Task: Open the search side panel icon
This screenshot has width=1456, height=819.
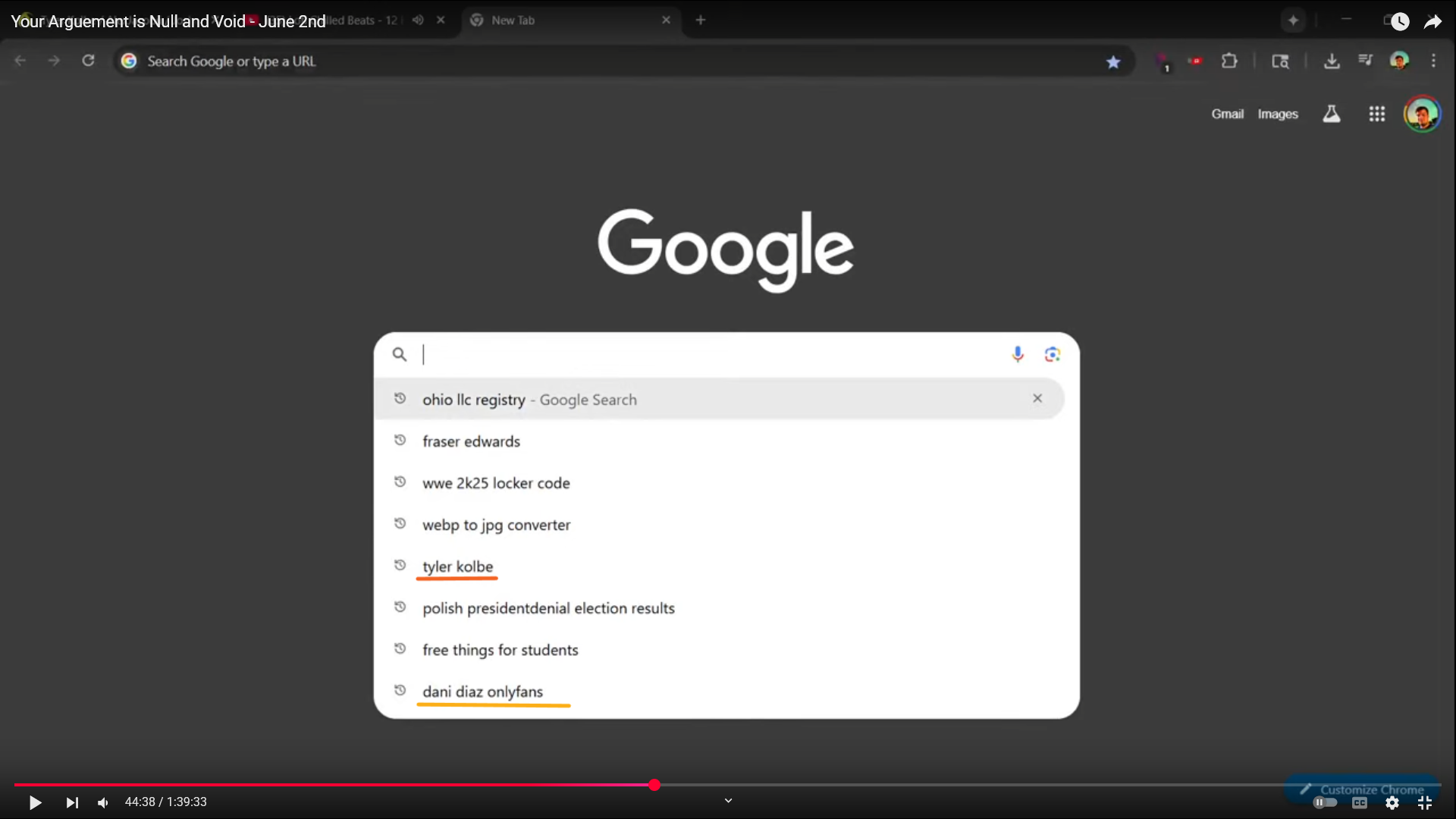Action: pos(1280,61)
